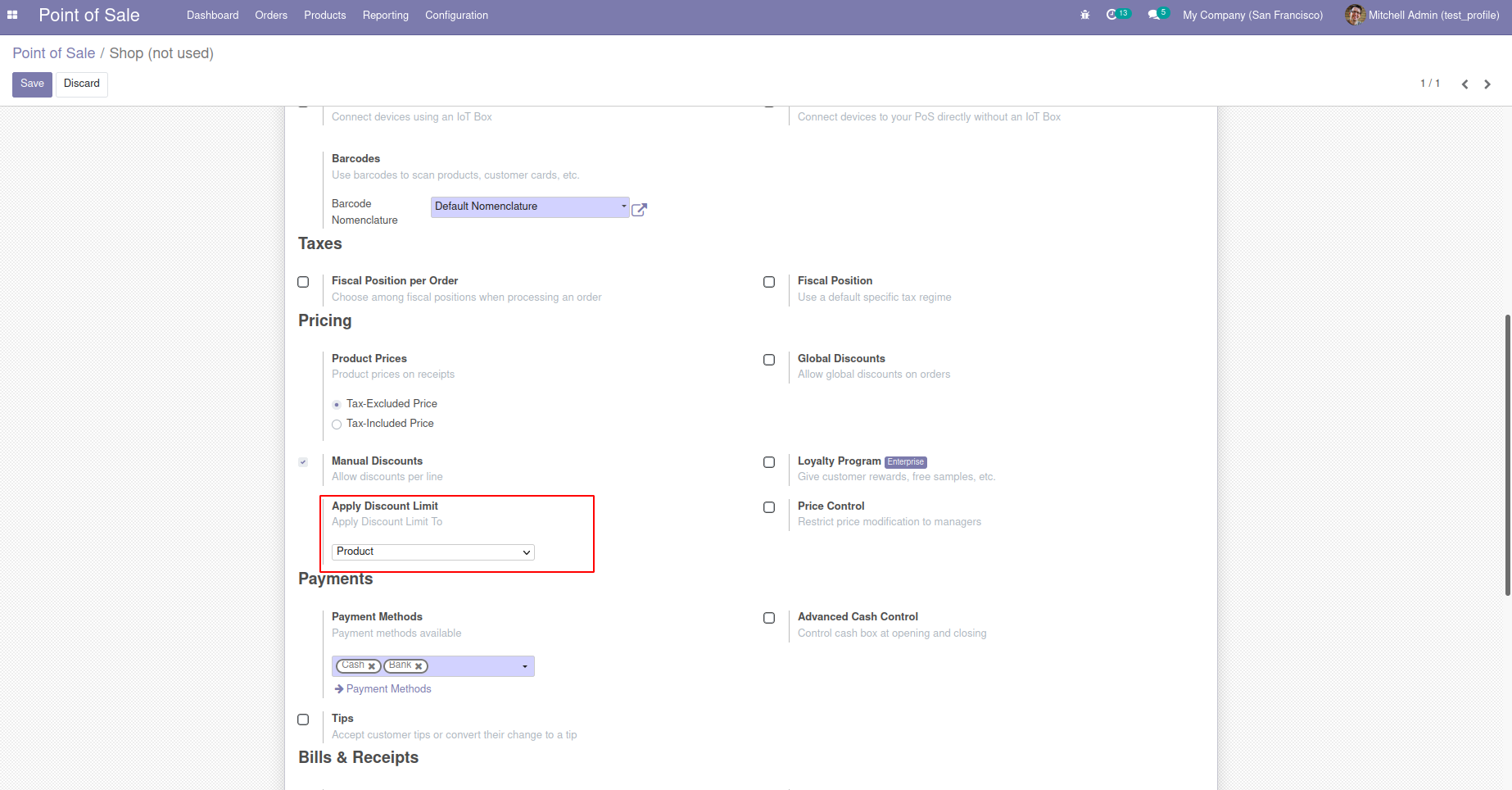This screenshot has width=1512, height=790.
Task: Discard the changes
Action: pos(82,84)
